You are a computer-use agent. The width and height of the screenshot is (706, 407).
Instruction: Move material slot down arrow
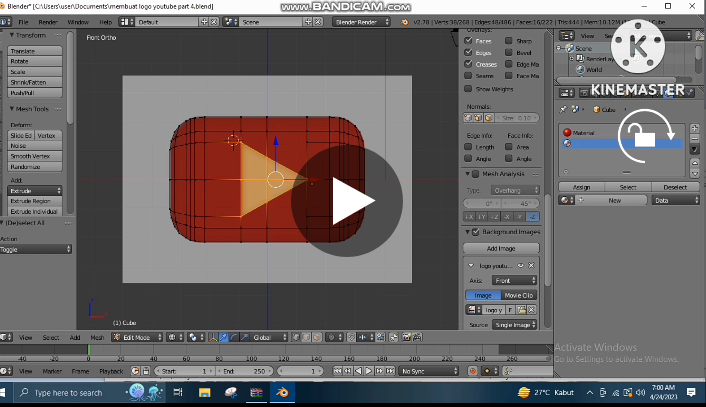(x=695, y=173)
